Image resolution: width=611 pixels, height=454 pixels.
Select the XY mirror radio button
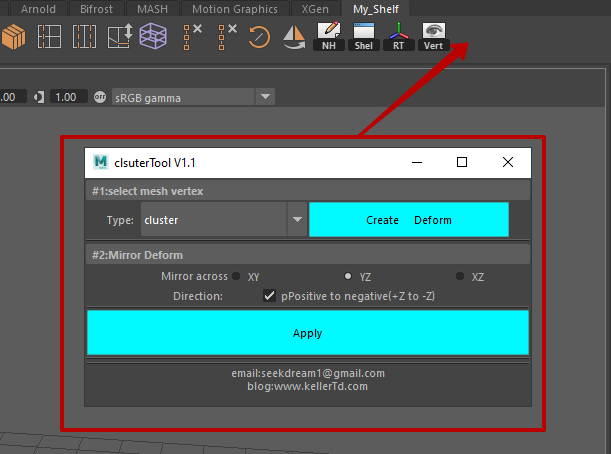(x=236, y=276)
